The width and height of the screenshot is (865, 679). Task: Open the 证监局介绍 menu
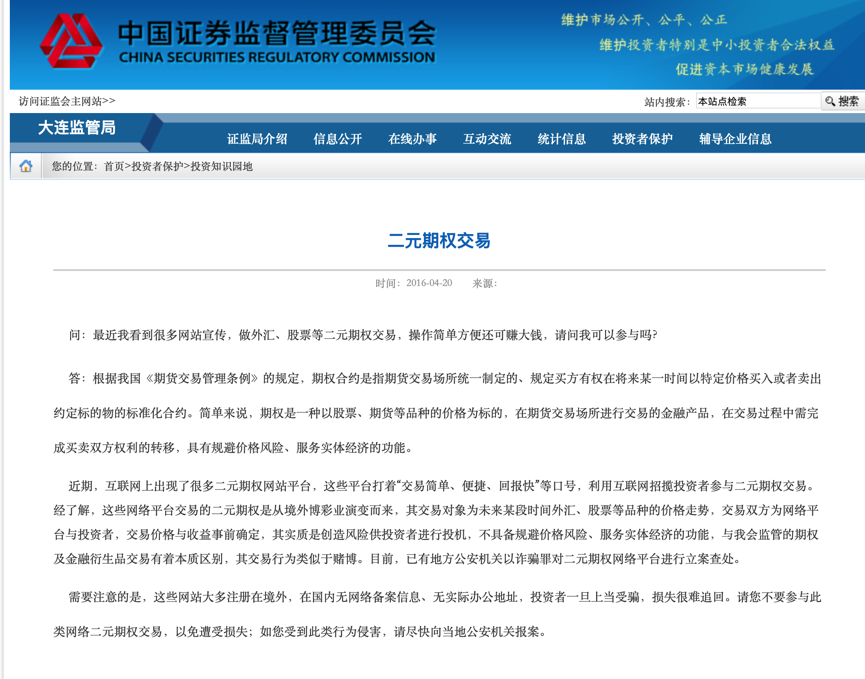(257, 139)
